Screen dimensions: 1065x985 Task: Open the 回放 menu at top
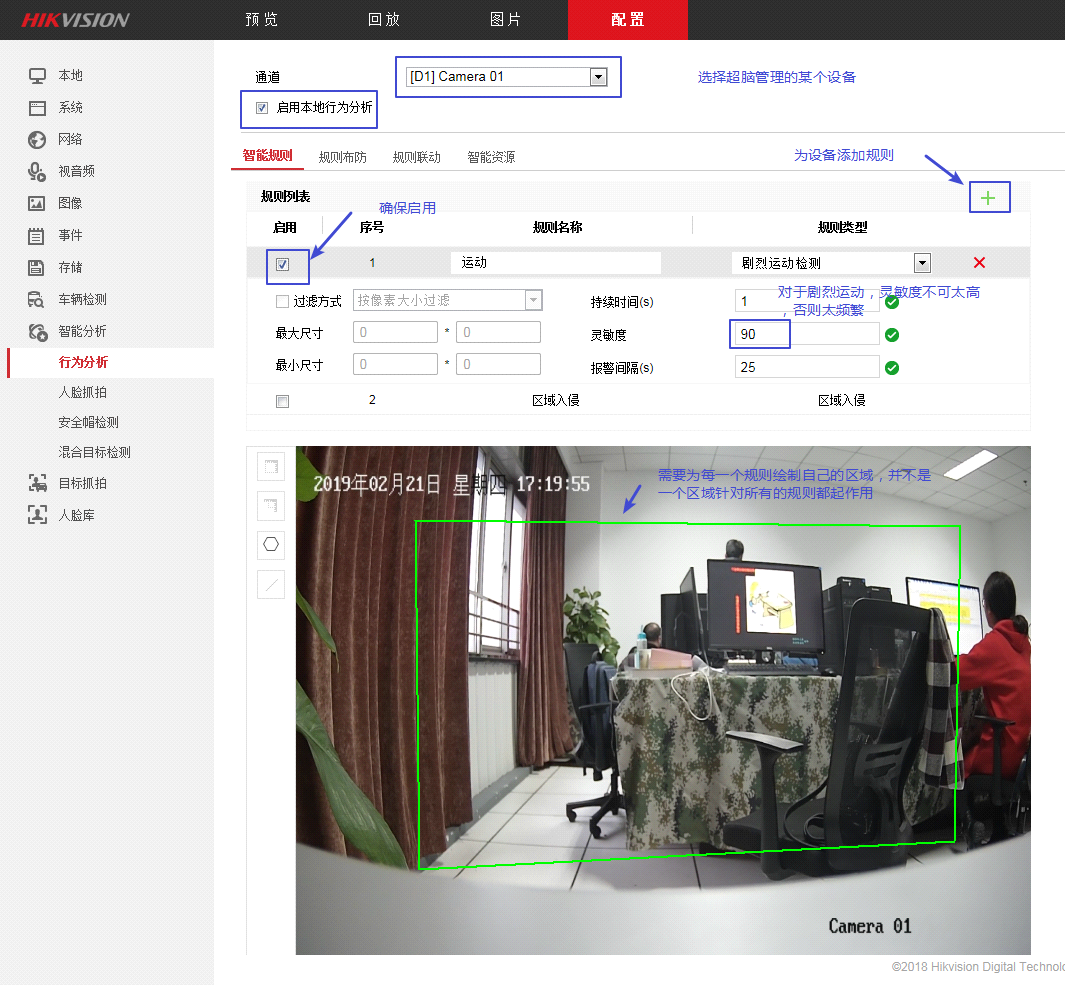383,20
